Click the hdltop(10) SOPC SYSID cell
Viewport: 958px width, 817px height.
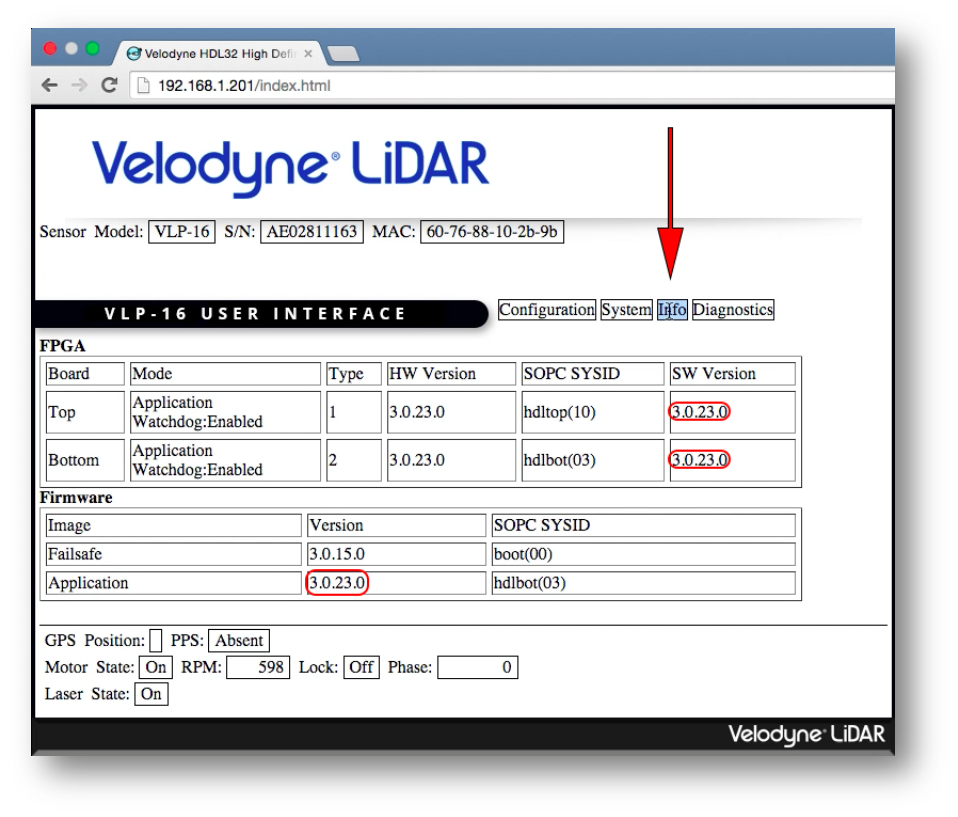click(593, 412)
